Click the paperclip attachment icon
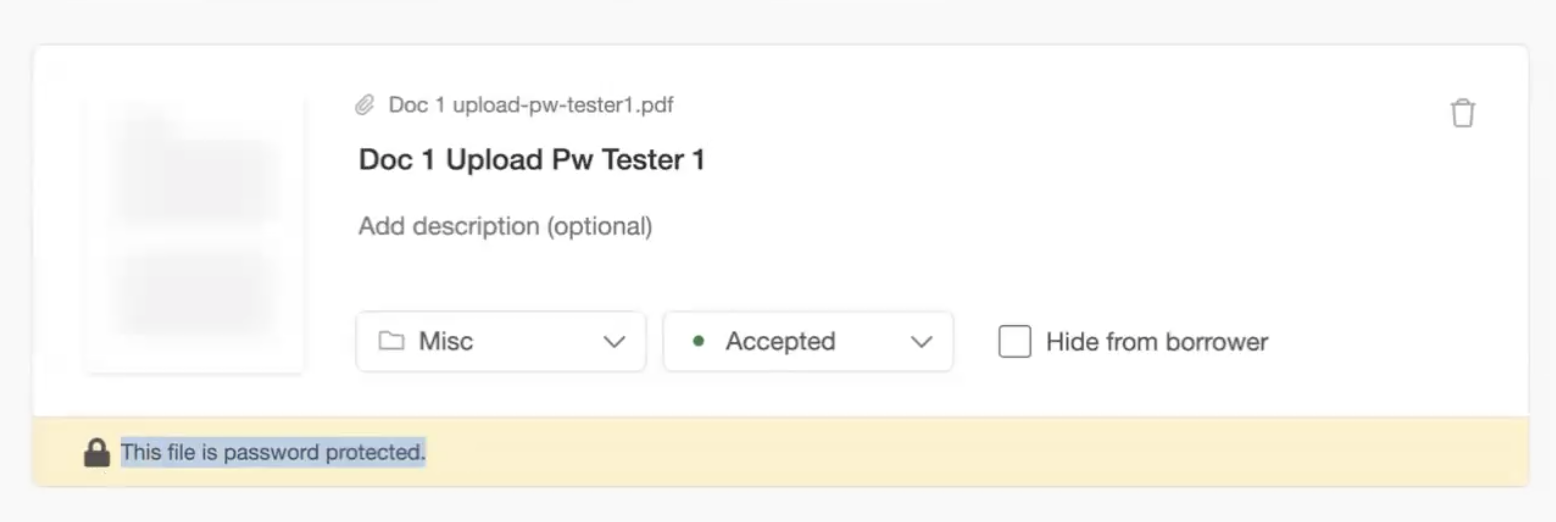 (x=365, y=105)
